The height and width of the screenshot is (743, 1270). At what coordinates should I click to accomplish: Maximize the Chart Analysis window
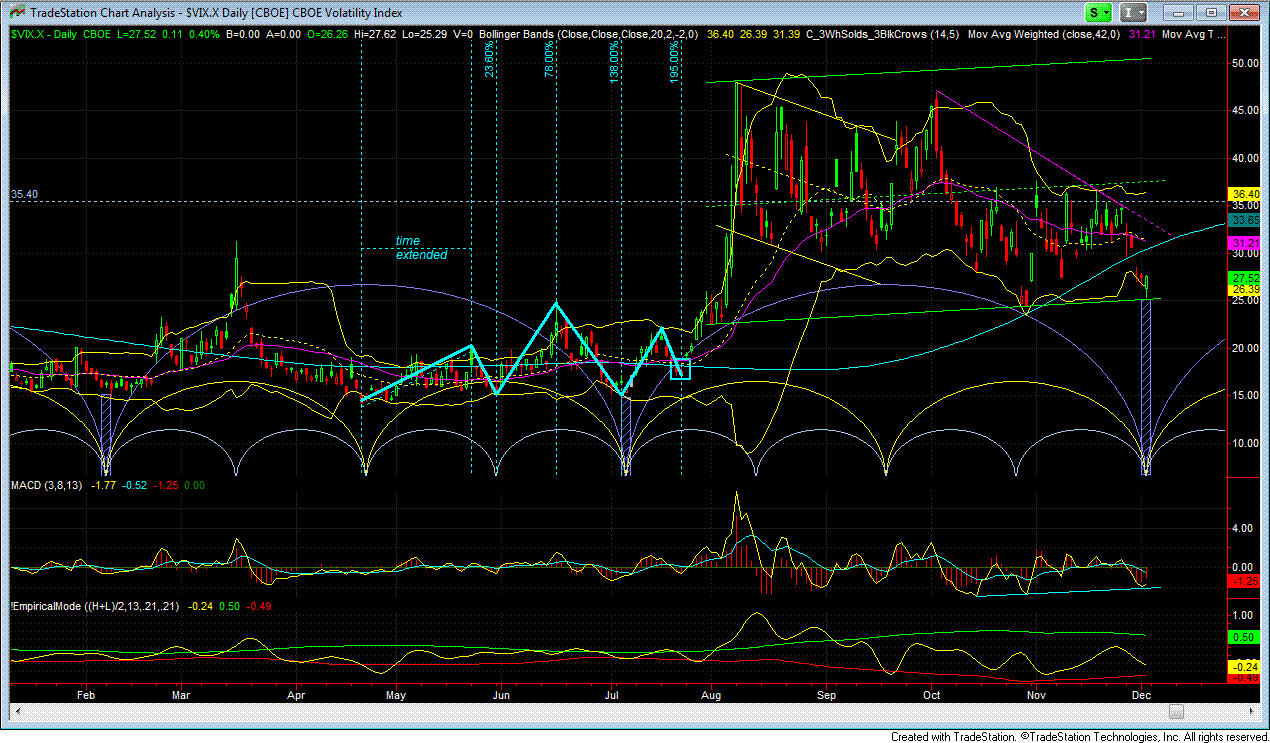tap(1211, 13)
